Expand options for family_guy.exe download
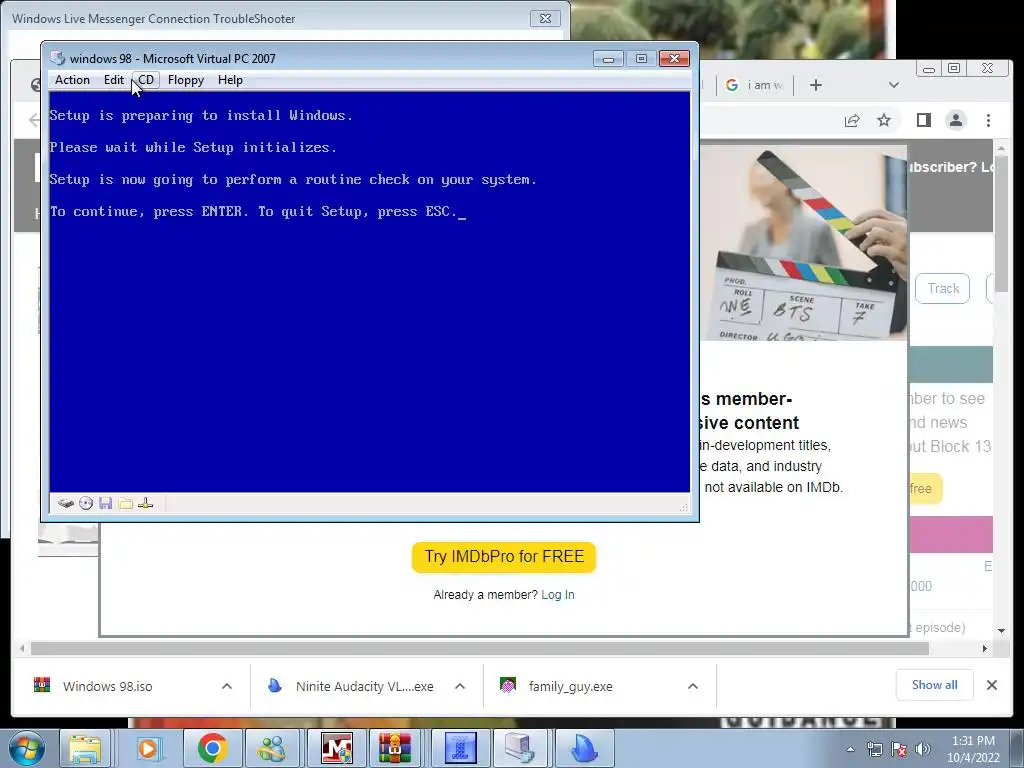 [x=693, y=686]
